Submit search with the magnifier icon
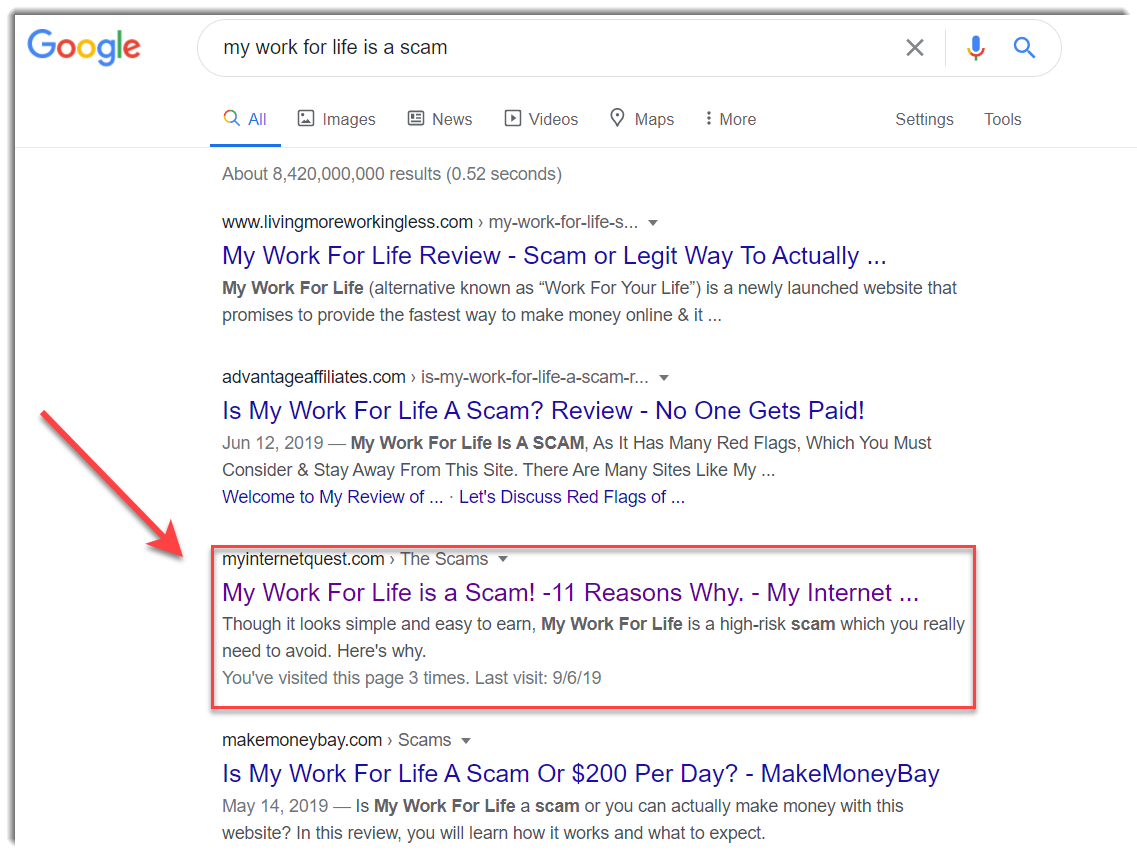Viewport: 1137px width, 853px height. coord(1024,48)
